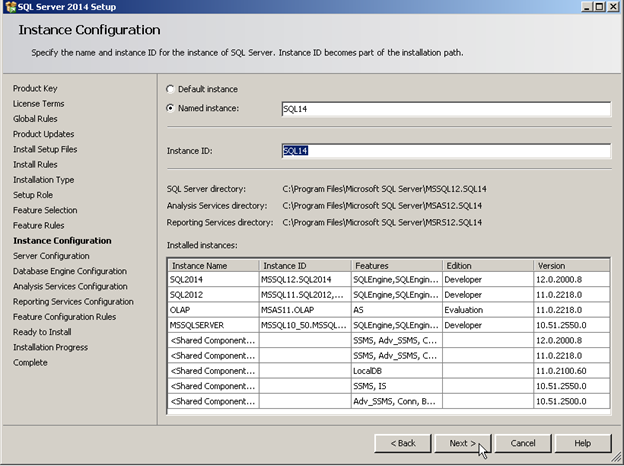Screen dimensions: 624x466
Task: Click the LocalDB features cell
Action: (x=397, y=371)
